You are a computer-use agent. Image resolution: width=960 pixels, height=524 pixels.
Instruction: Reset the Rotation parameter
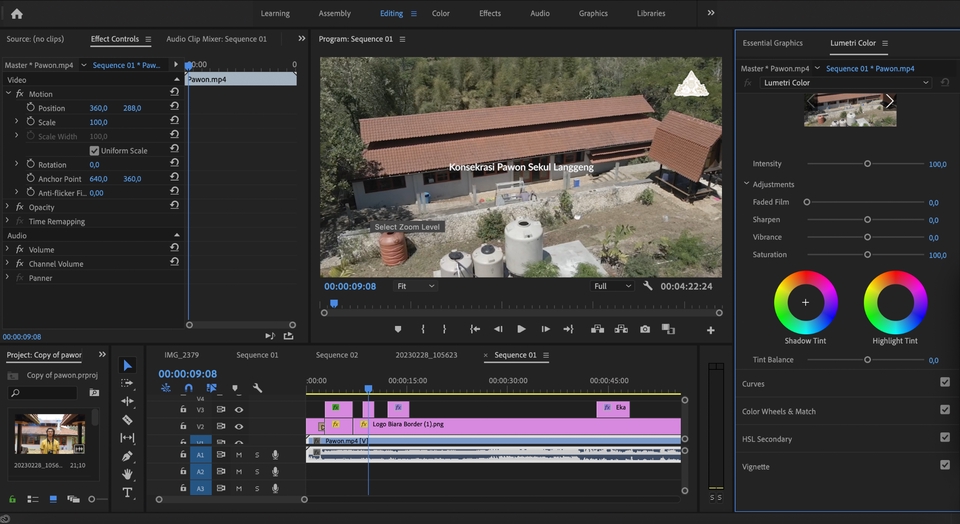click(x=174, y=164)
